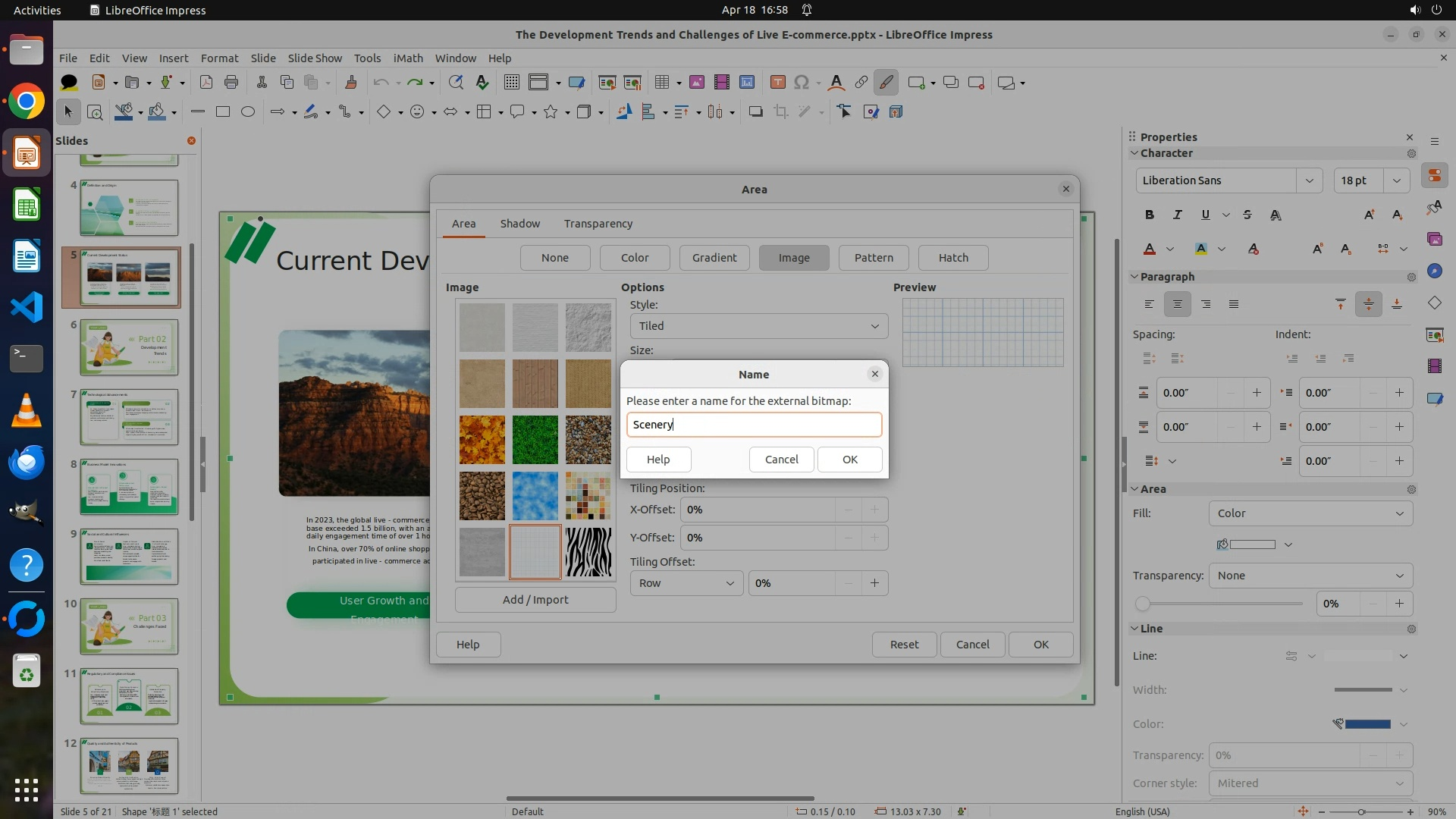Click the area transparency slider handle
This screenshot has width=1456, height=819.
(1143, 604)
